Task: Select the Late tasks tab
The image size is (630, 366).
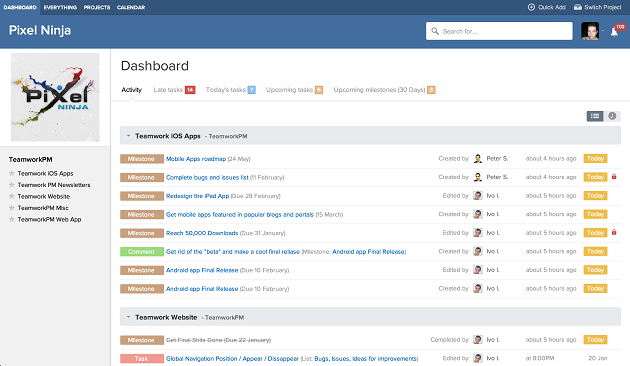Action: pyautogui.click(x=174, y=90)
